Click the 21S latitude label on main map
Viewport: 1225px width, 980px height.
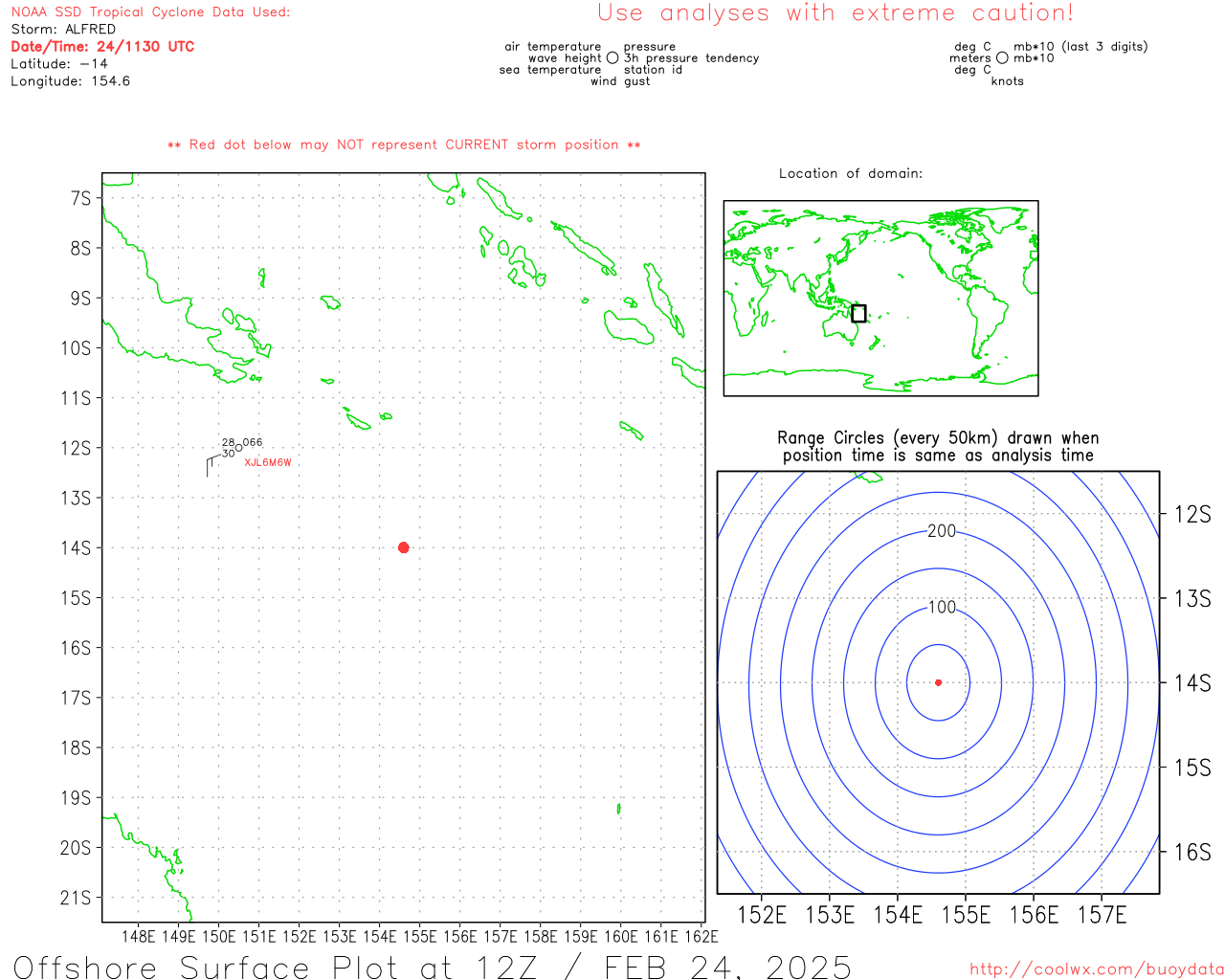tap(77, 898)
